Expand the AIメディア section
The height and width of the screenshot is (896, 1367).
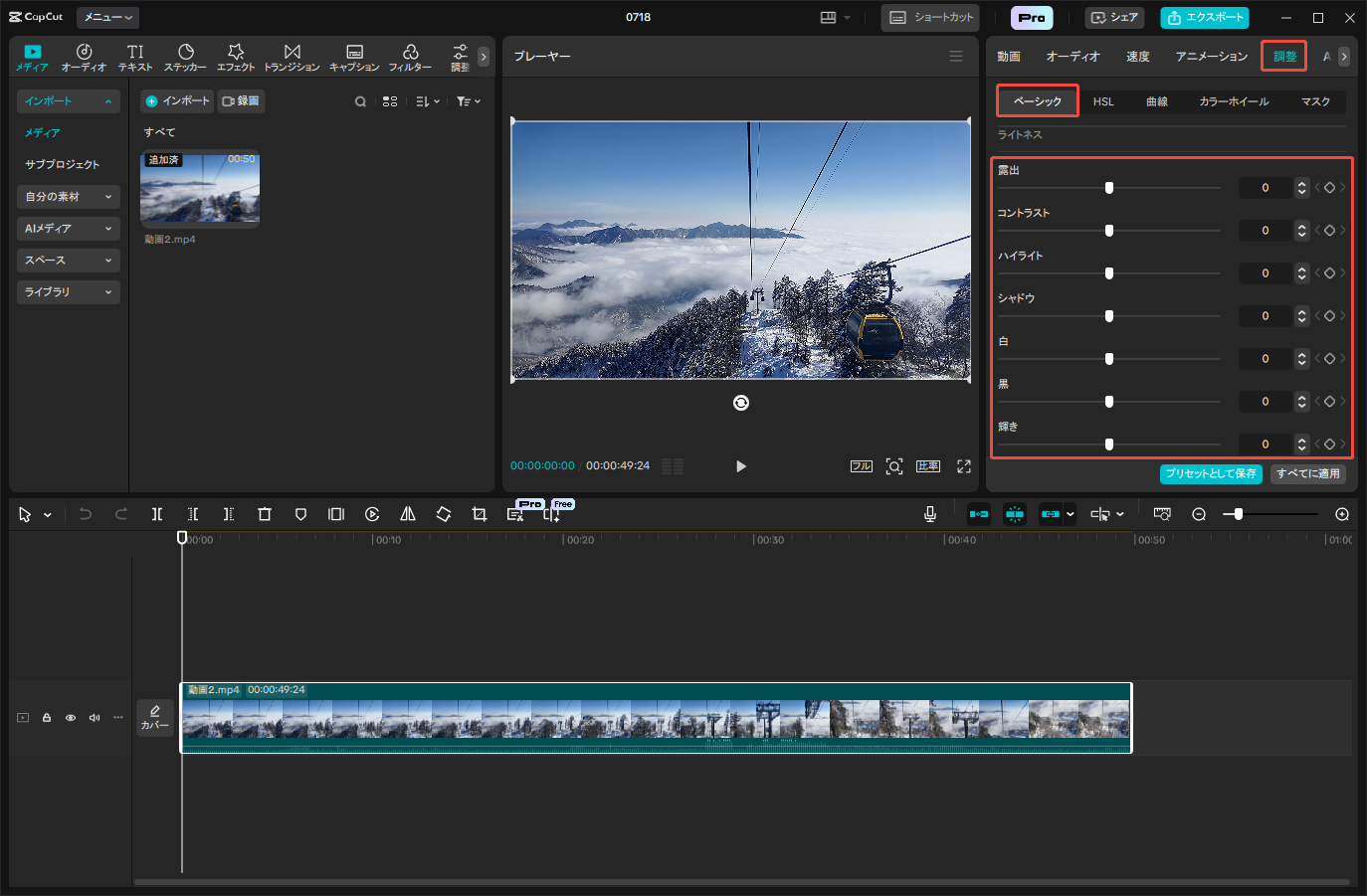(68, 229)
